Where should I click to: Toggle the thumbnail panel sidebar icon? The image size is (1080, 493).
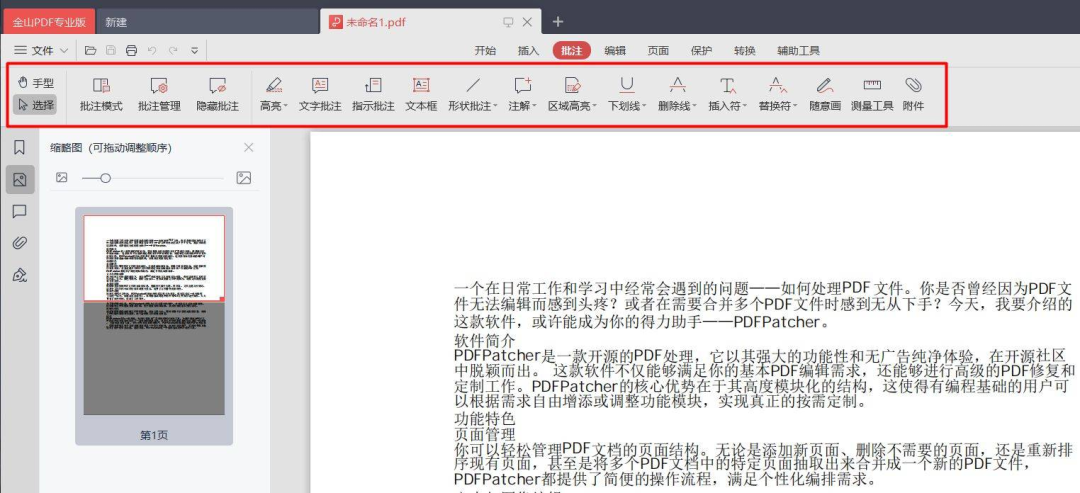19,180
